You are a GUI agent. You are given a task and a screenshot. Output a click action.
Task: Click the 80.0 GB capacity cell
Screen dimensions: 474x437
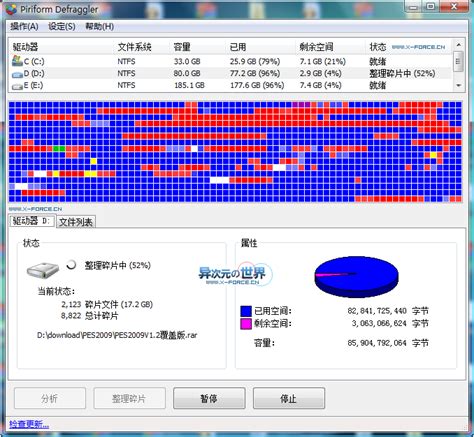tap(187, 73)
